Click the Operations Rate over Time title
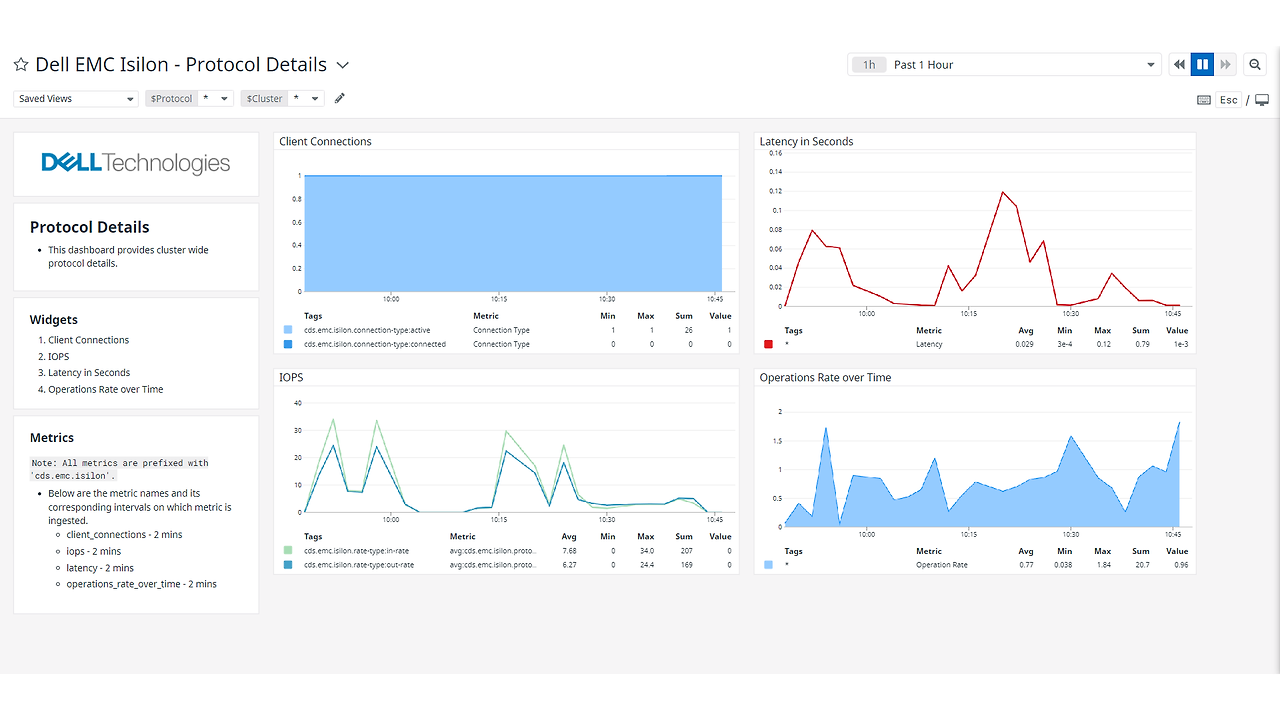The height and width of the screenshot is (720, 1280). click(825, 378)
